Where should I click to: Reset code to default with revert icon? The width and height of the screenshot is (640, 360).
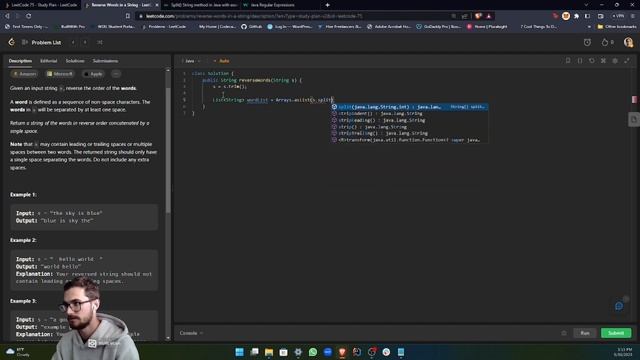(x=591, y=60)
